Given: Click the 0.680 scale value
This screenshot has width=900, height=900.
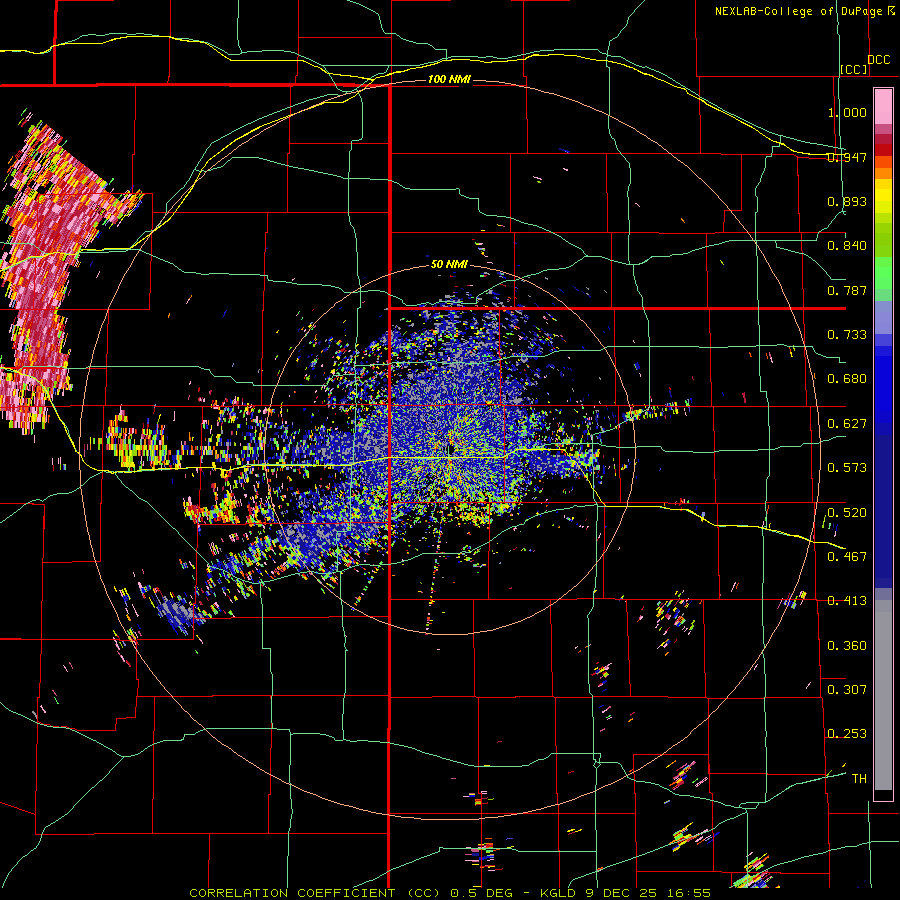Looking at the screenshot, I should pyautogui.click(x=847, y=379).
